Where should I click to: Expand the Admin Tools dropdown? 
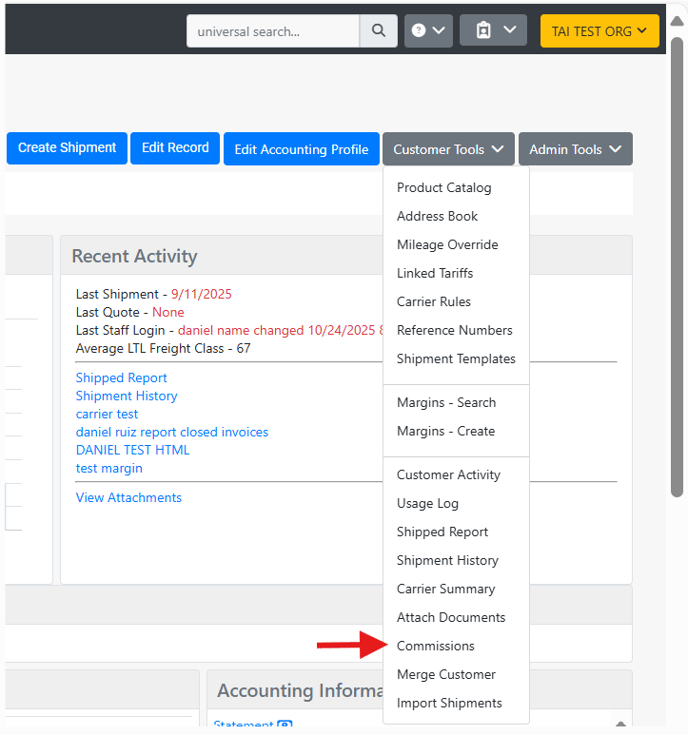point(575,149)
